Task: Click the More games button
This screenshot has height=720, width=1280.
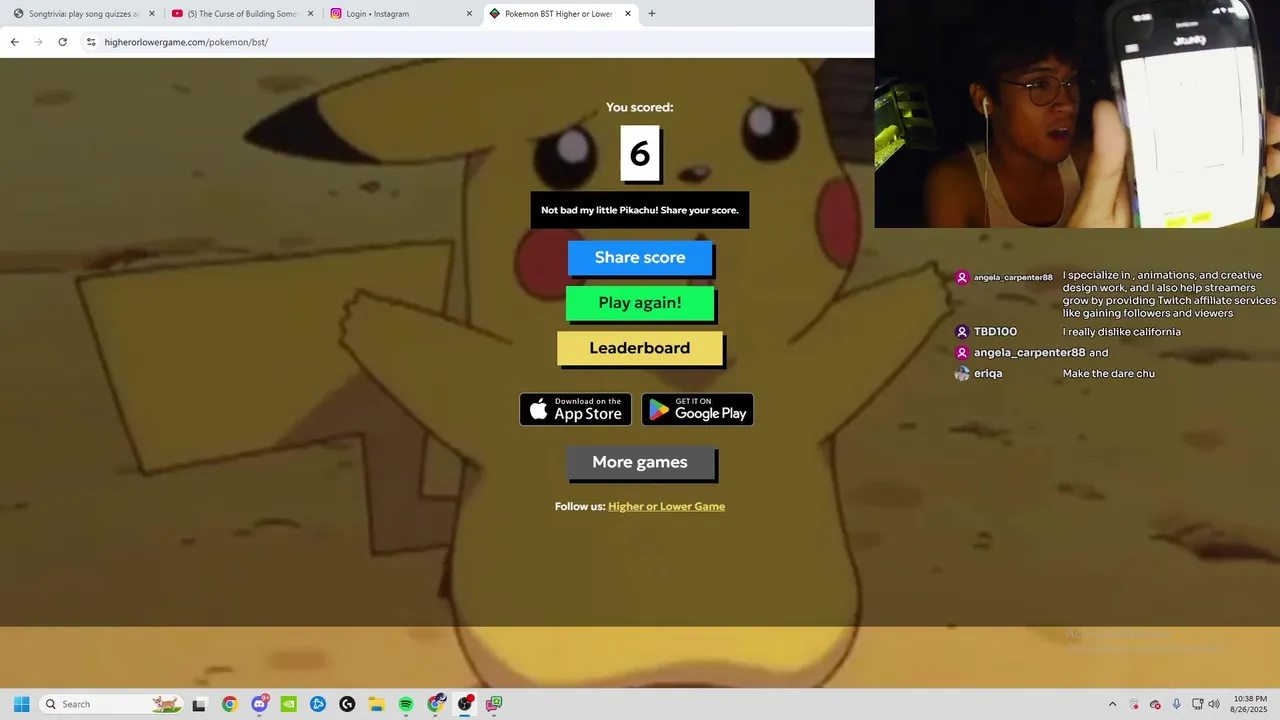Action: 640,462
